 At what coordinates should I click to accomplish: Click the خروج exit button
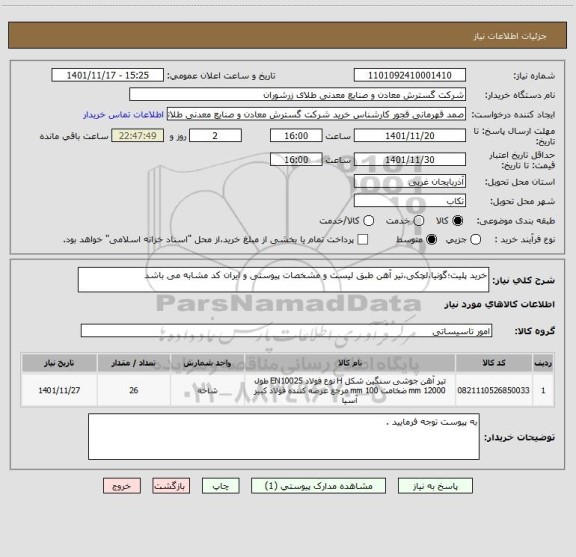(122, 486)
